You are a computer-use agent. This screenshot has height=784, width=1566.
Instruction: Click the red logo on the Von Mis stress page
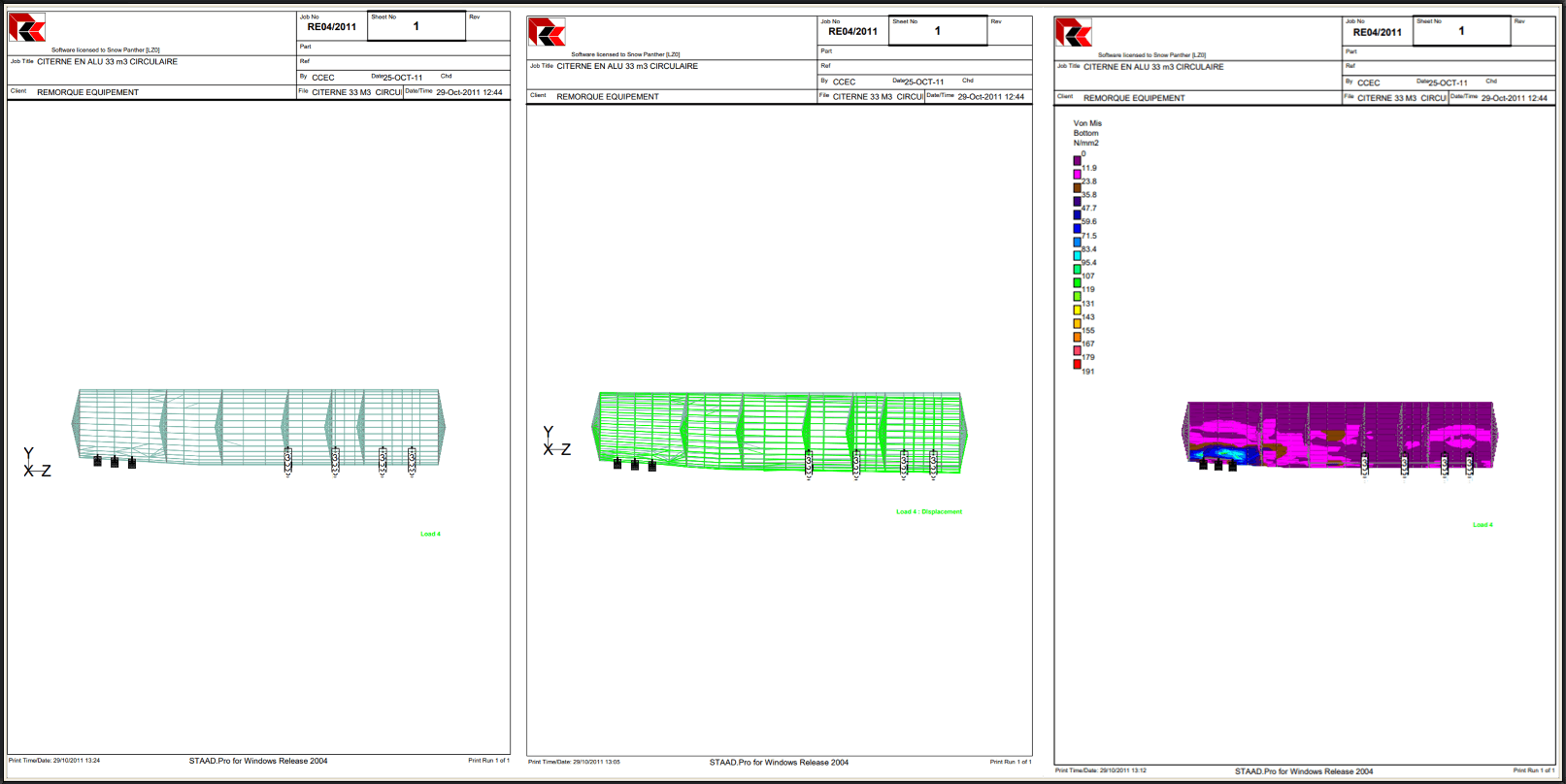[1073, 33]
